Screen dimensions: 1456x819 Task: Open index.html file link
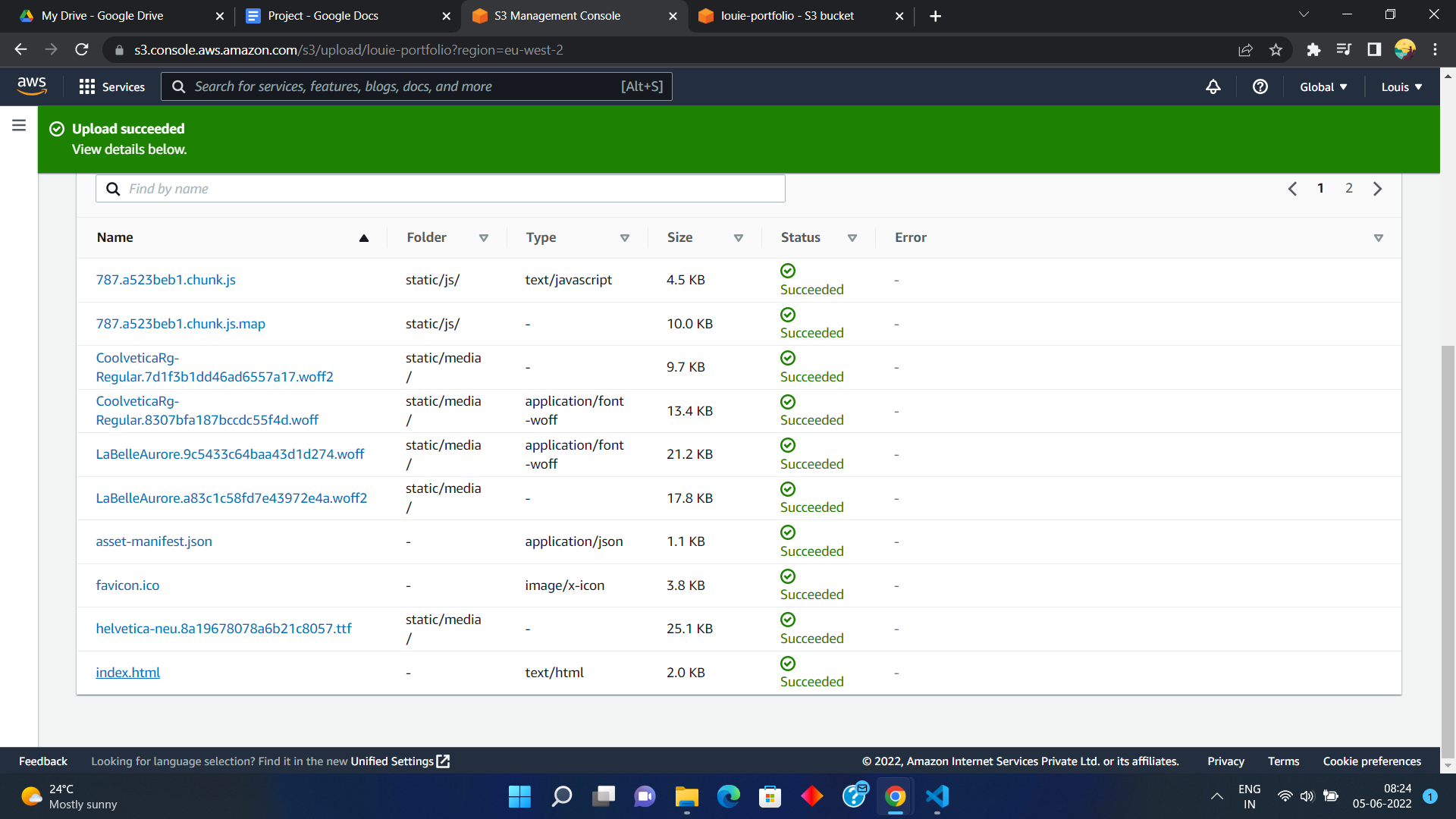127,673
